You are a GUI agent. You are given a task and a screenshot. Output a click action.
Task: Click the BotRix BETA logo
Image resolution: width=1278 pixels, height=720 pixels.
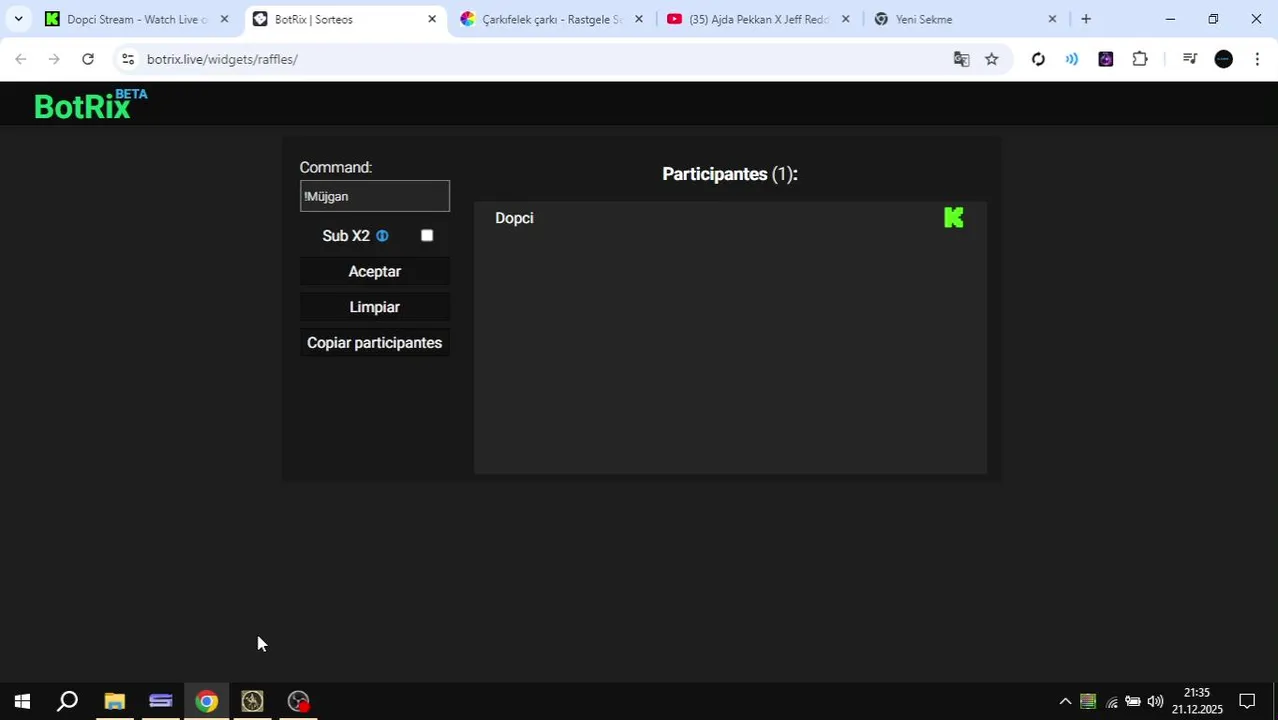click(x=91, y=104)
